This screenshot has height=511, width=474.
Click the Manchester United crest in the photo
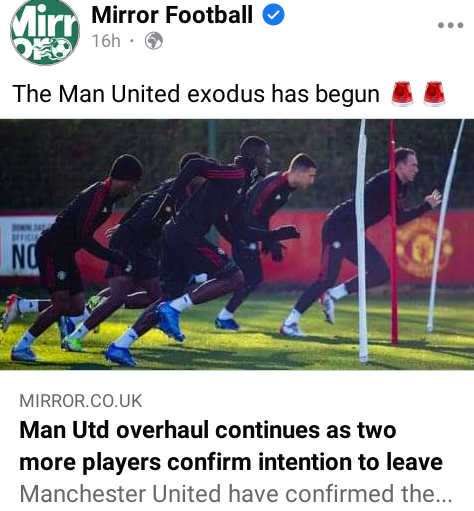point(422,248)
